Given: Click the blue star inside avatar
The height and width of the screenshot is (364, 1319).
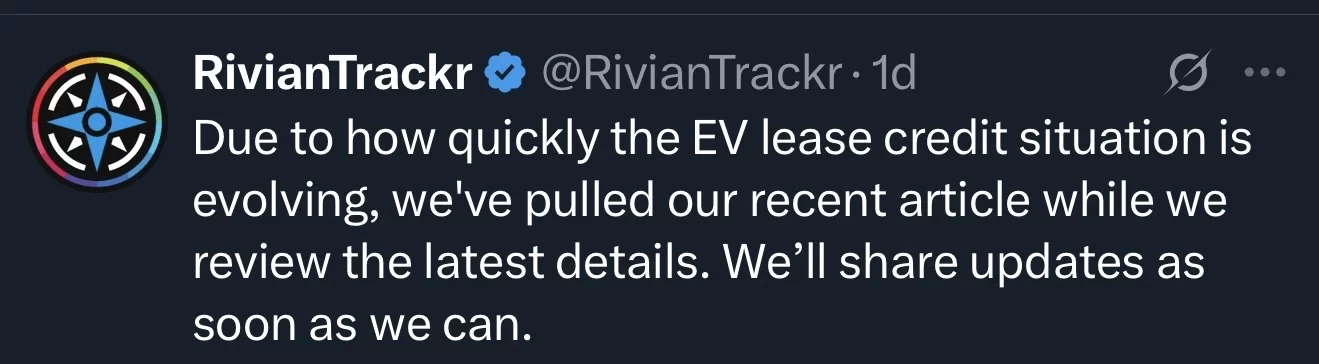Looking at the screenshot, I should [93, 122].
